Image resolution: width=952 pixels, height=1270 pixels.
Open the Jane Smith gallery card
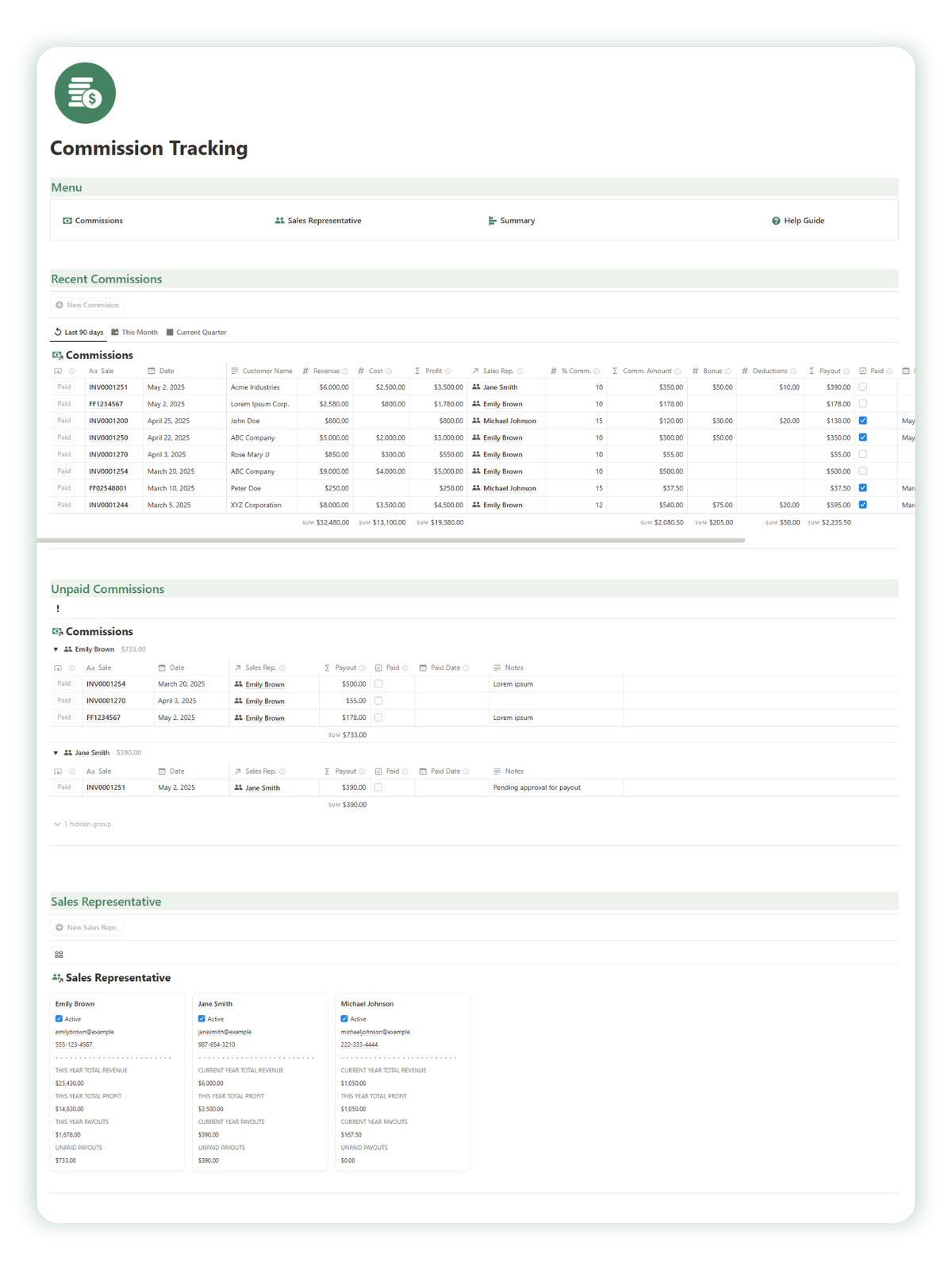pos(259,1082)
